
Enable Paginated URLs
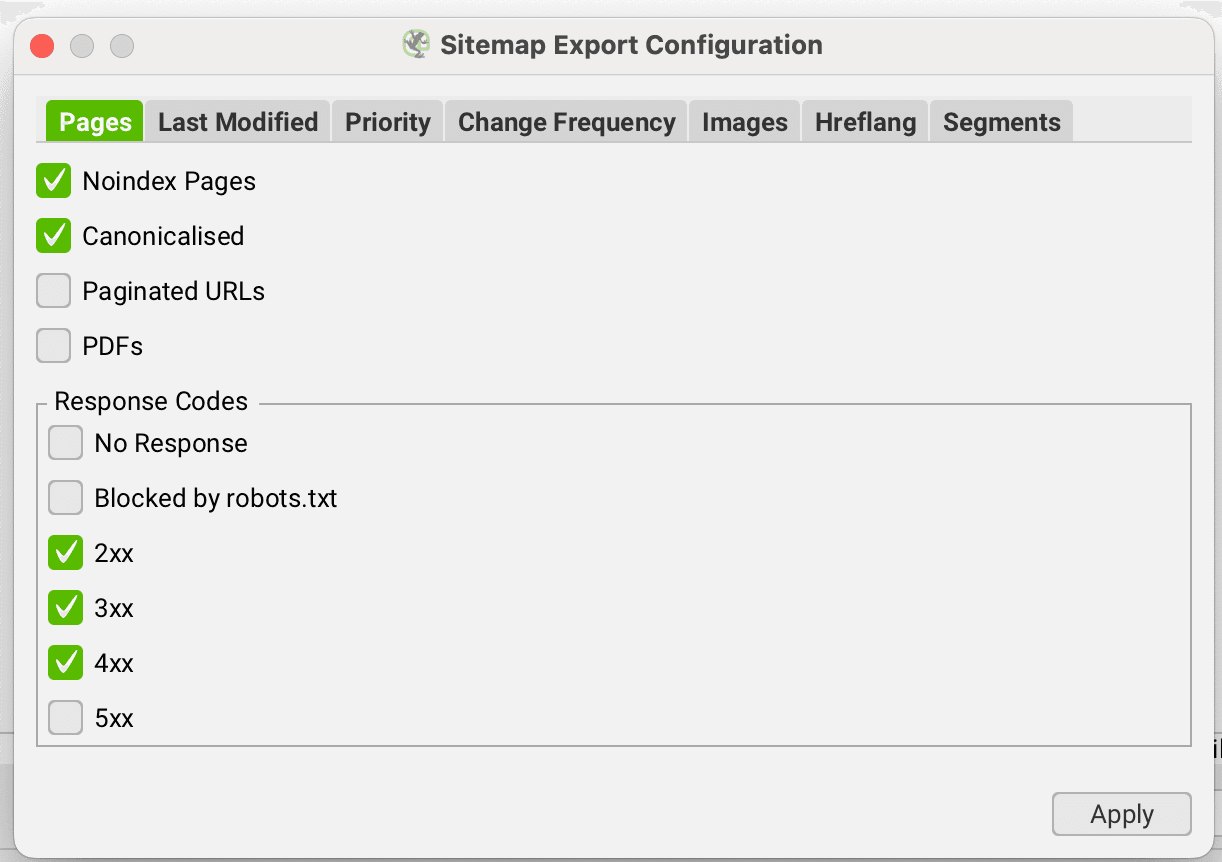53,291
